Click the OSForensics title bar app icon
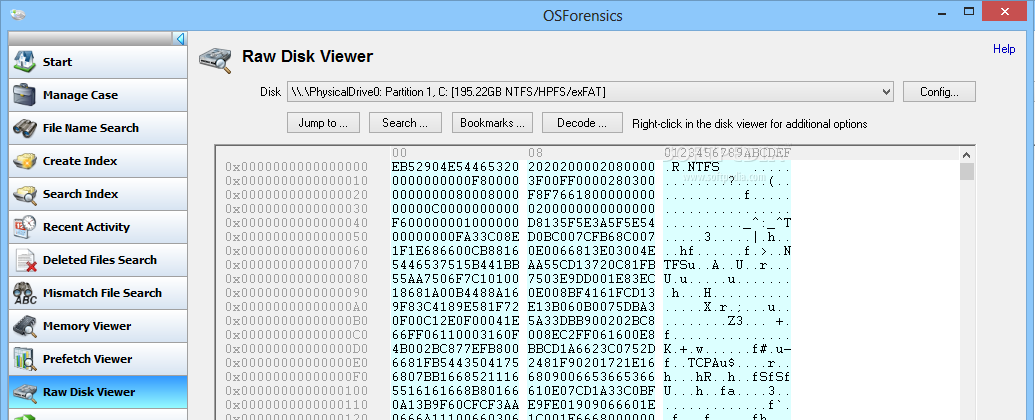Screen dimensions: 1035x420 click(18, 15)
